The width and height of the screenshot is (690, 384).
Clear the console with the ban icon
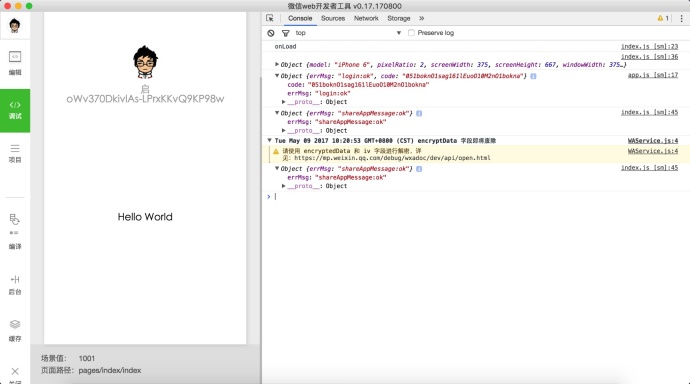(271, 33)
